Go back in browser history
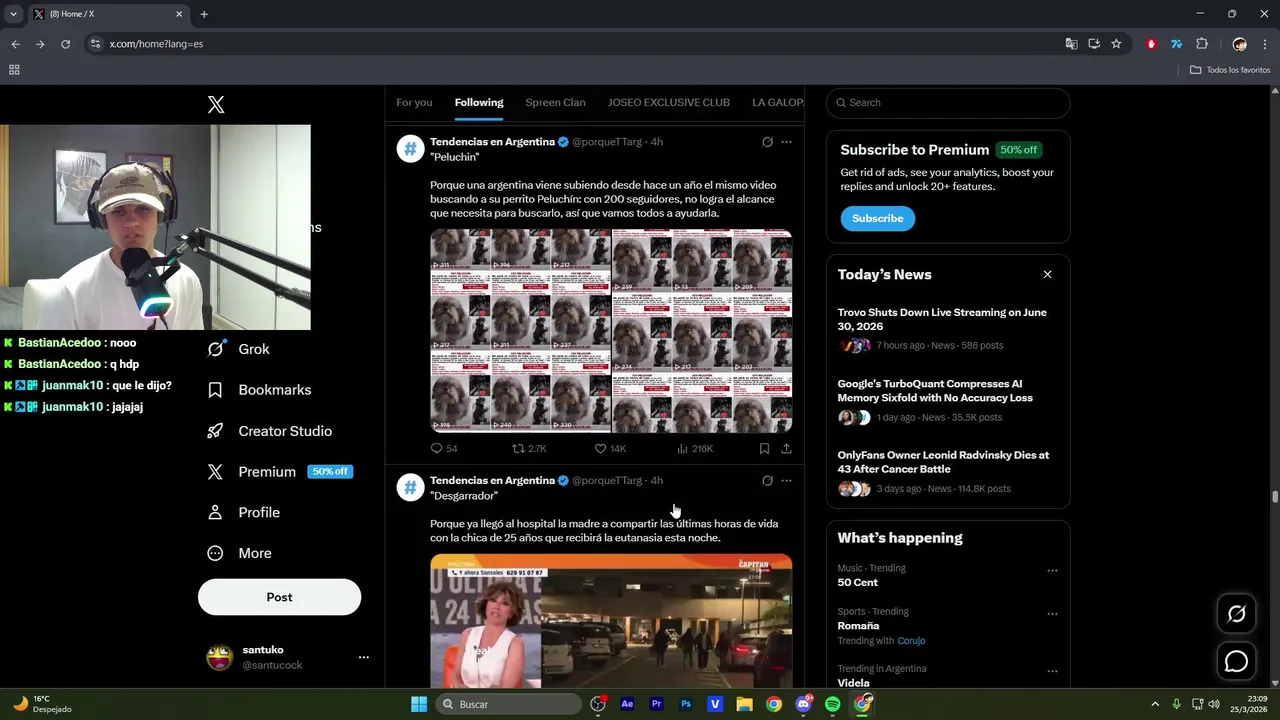Viewport: 1280px width, 720px height. click(x=15, y=44)
